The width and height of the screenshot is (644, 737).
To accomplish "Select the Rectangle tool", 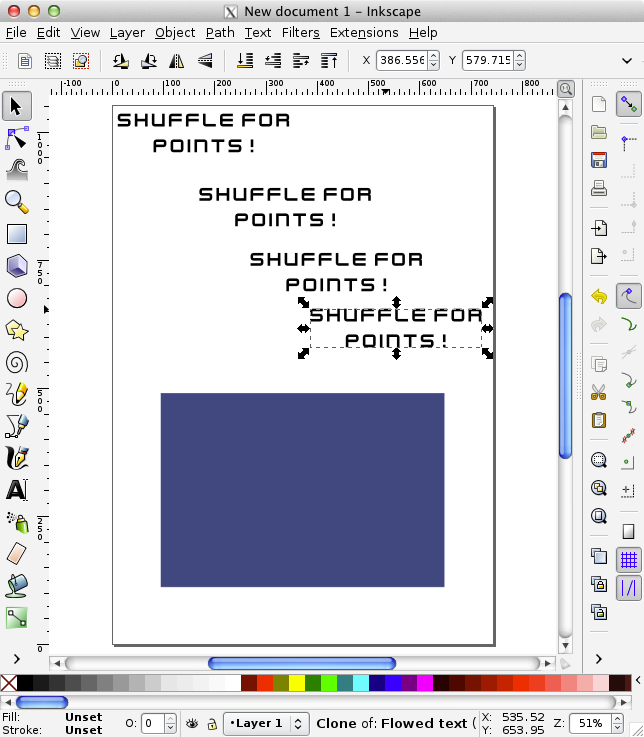I will point(17,234).
